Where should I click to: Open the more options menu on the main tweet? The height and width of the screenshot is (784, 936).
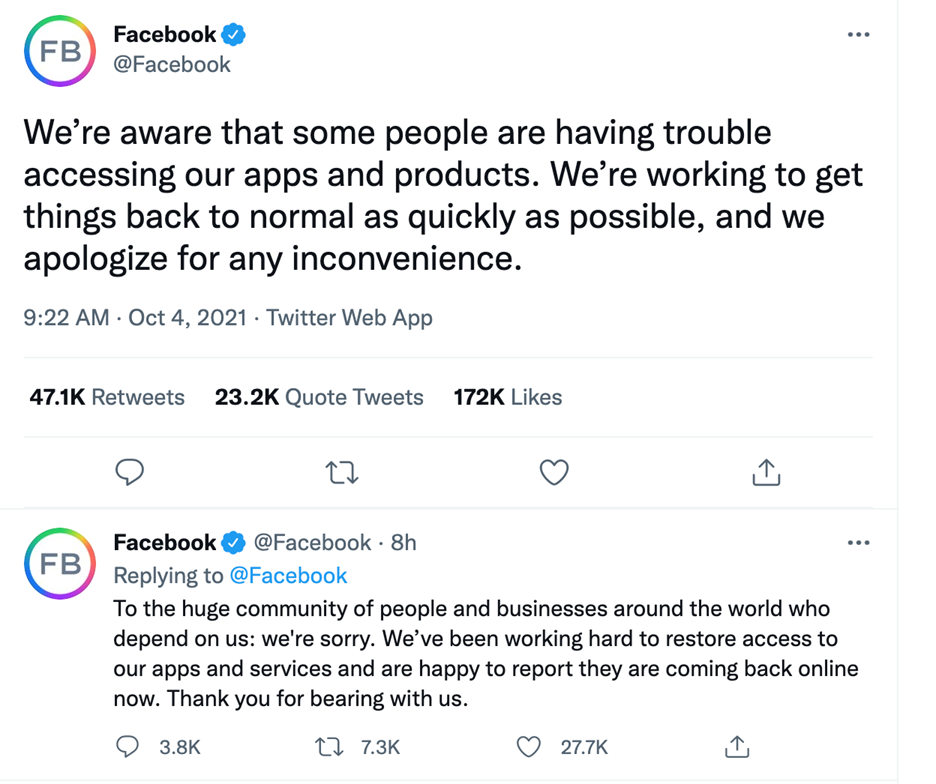858,35
